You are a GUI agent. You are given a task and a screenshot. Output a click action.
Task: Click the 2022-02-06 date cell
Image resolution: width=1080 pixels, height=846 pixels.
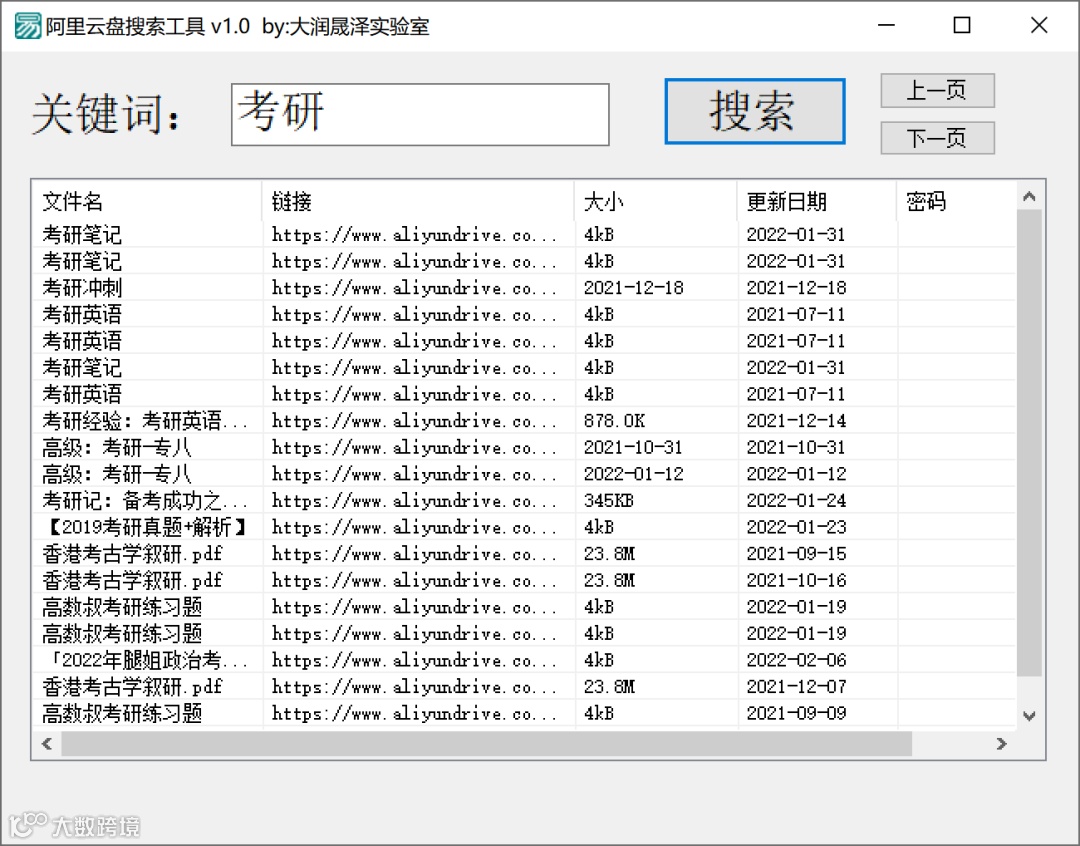pyautogui.click(x=796, y=661)
